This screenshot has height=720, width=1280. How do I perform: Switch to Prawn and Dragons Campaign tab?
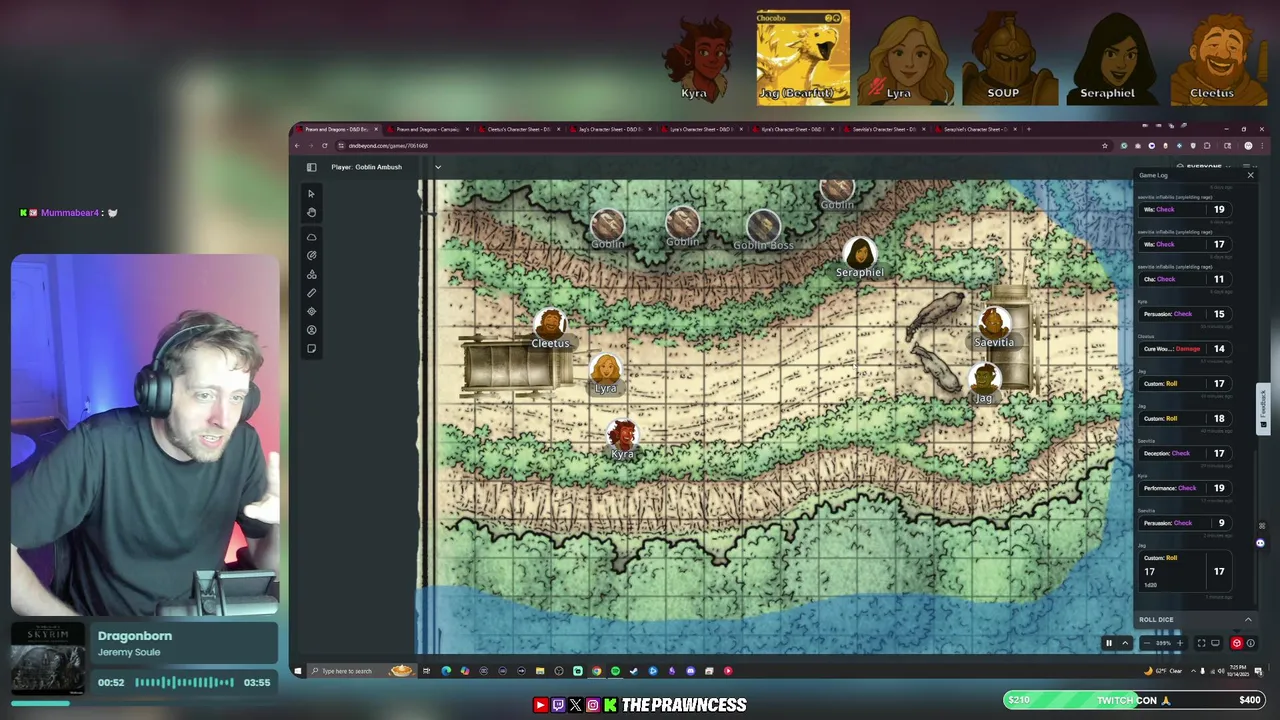[428, 129]
